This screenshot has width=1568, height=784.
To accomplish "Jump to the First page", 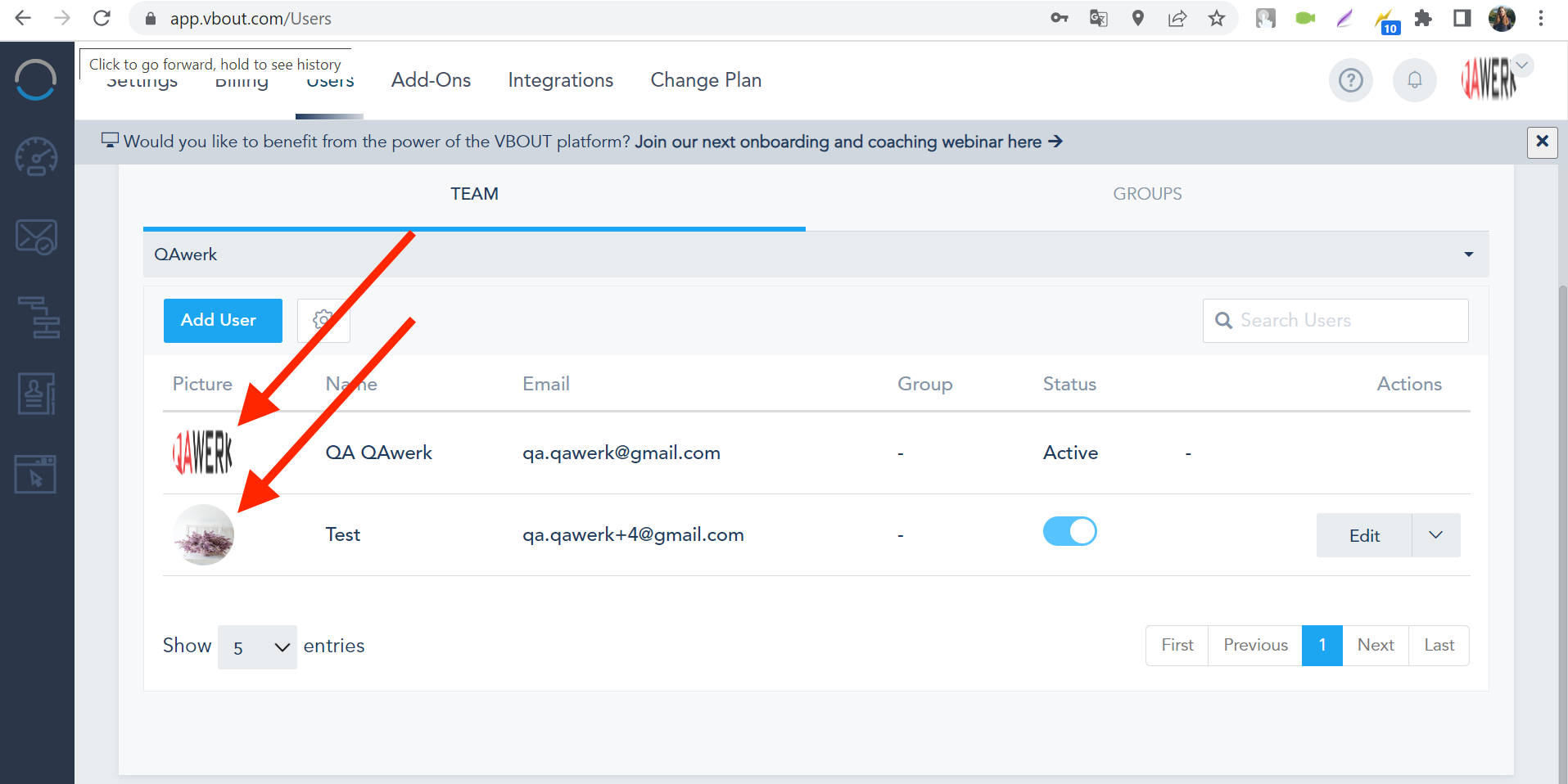I will coord(1177,646).
